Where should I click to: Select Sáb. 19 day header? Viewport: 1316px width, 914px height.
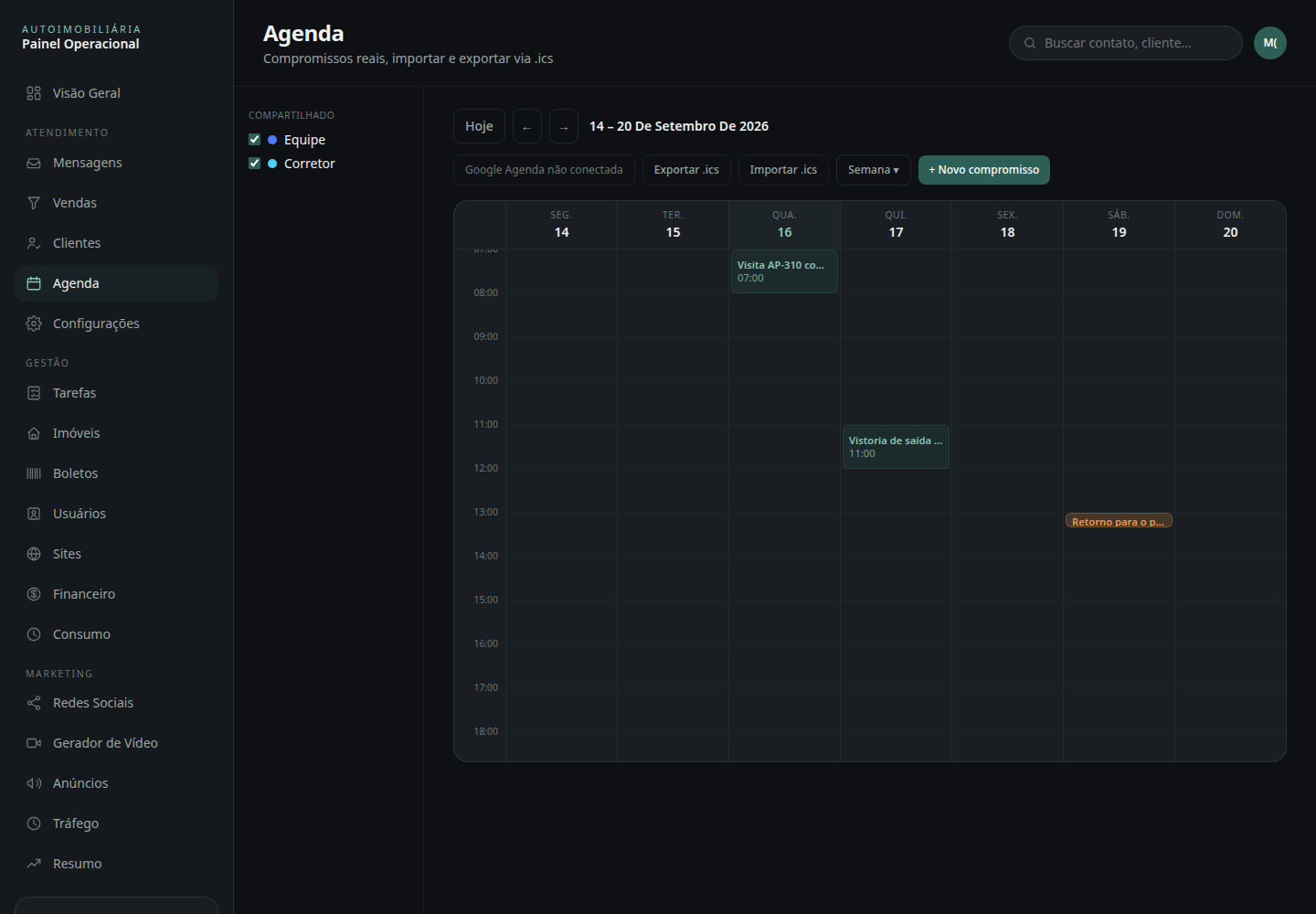coord(1119,225)
